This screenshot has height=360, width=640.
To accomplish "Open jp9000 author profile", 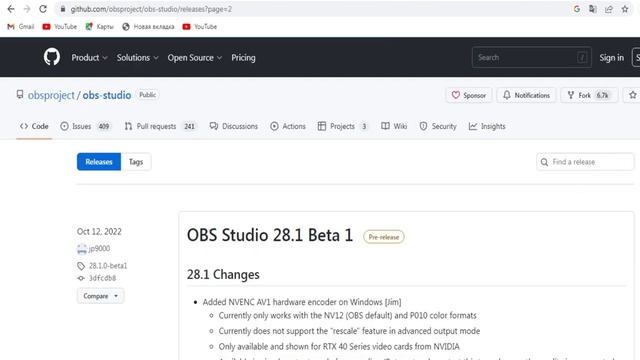I will [100, 248].
